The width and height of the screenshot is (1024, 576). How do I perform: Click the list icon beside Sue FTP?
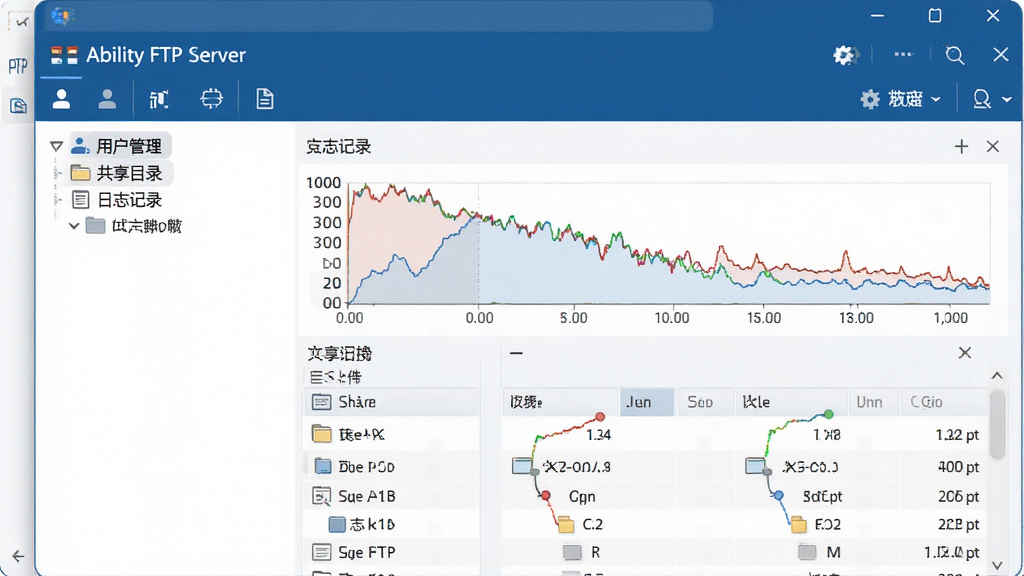pos(321,552)
